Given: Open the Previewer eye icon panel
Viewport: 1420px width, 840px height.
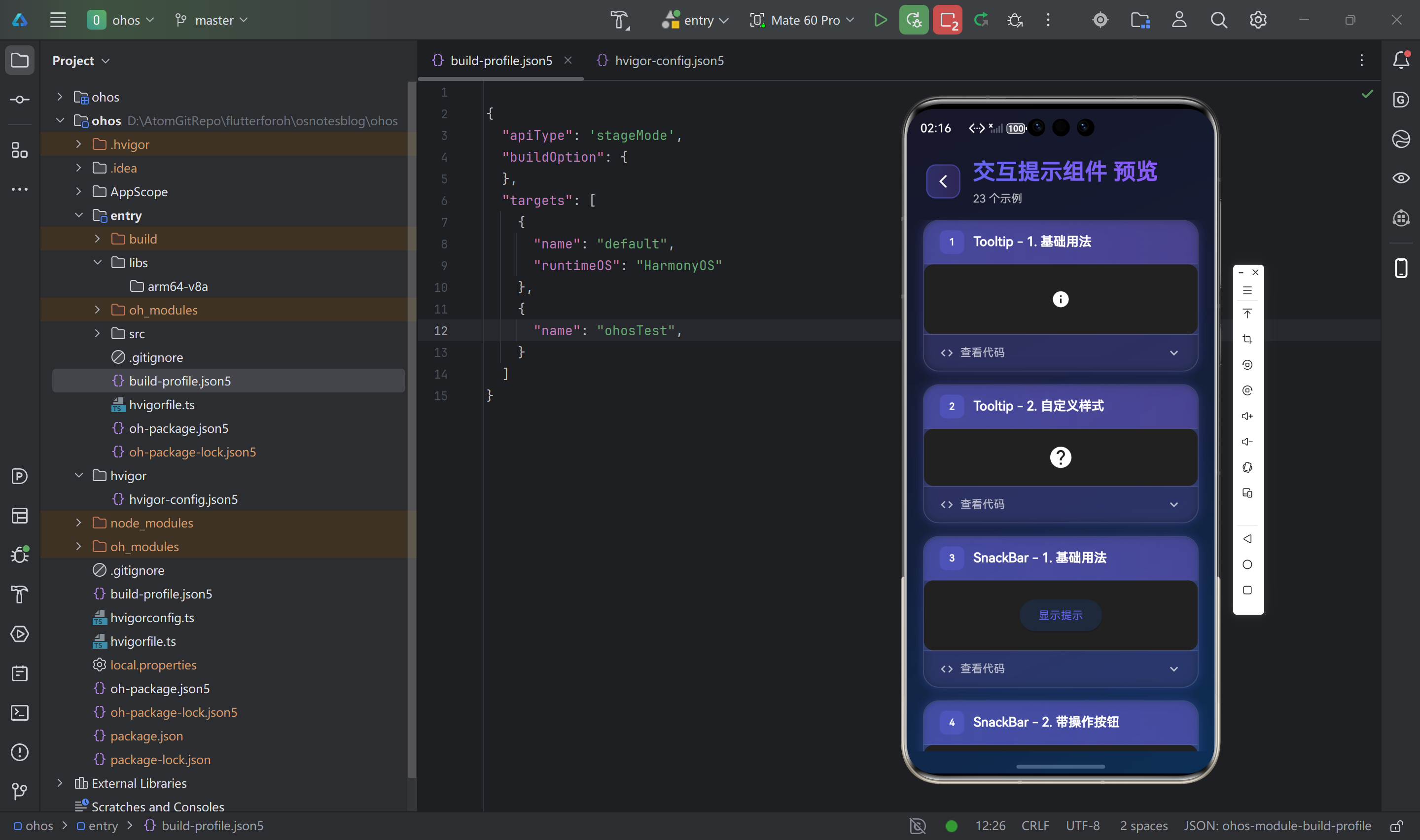Looking at the screenshot, I should click(x=1401, y=178).
